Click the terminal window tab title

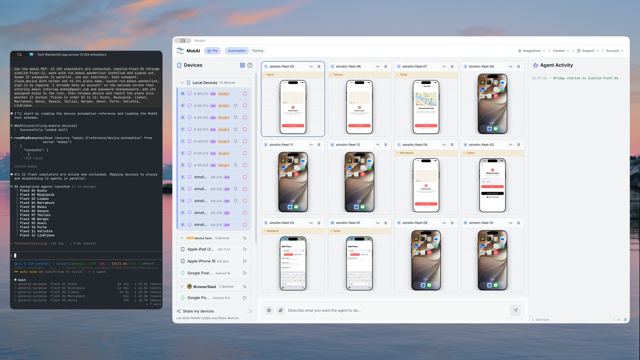click(x=72, y=54)
